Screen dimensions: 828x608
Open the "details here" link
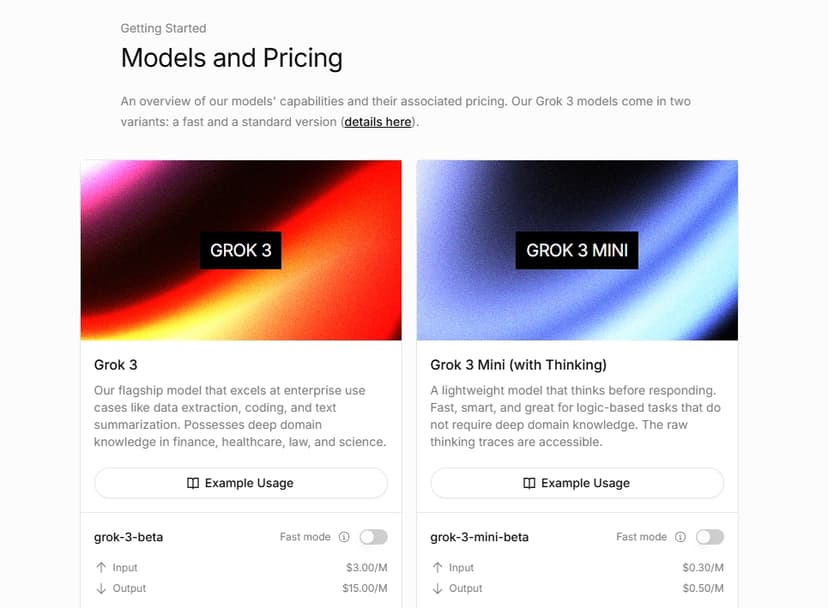[378, 122]
